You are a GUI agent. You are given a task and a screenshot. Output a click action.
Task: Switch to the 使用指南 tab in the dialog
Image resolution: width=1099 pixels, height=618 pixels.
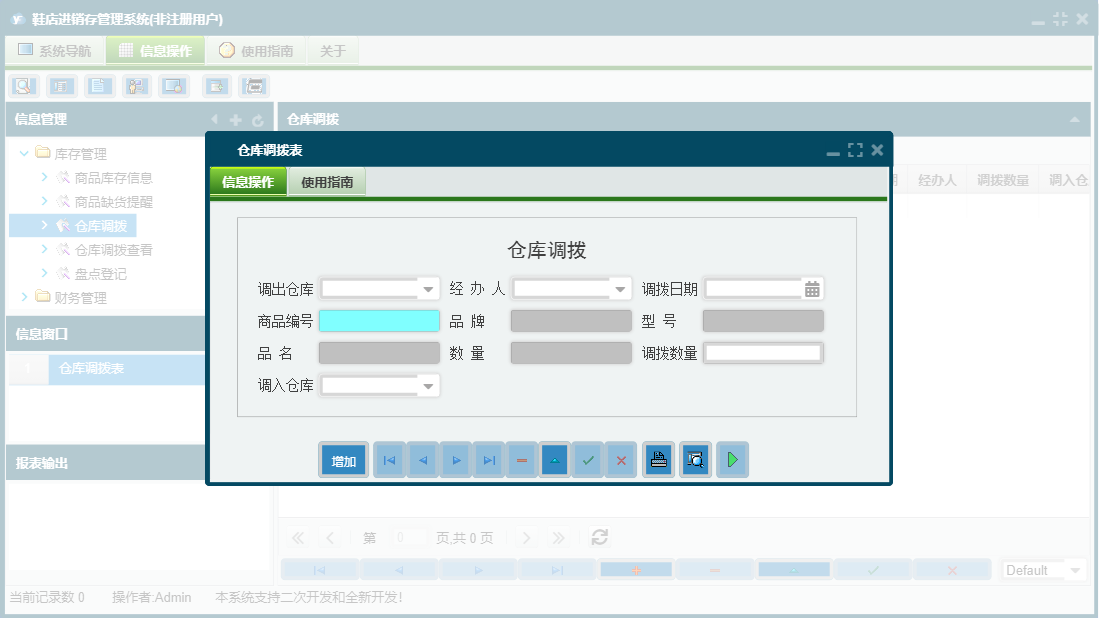coord(327,182)
